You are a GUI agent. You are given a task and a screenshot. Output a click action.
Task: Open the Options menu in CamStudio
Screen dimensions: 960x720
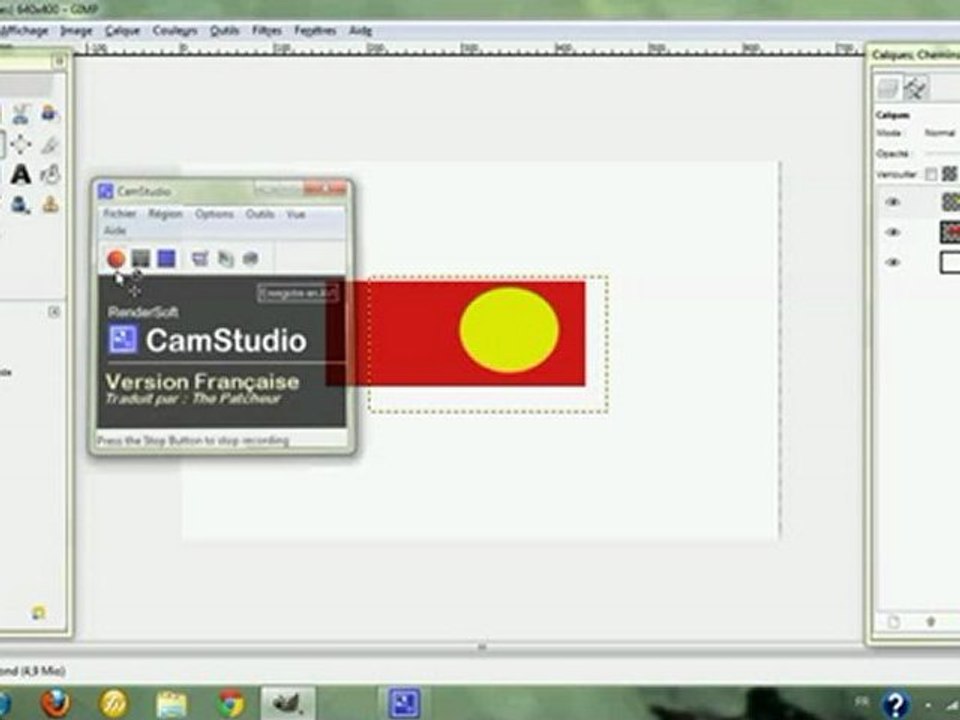214,214
